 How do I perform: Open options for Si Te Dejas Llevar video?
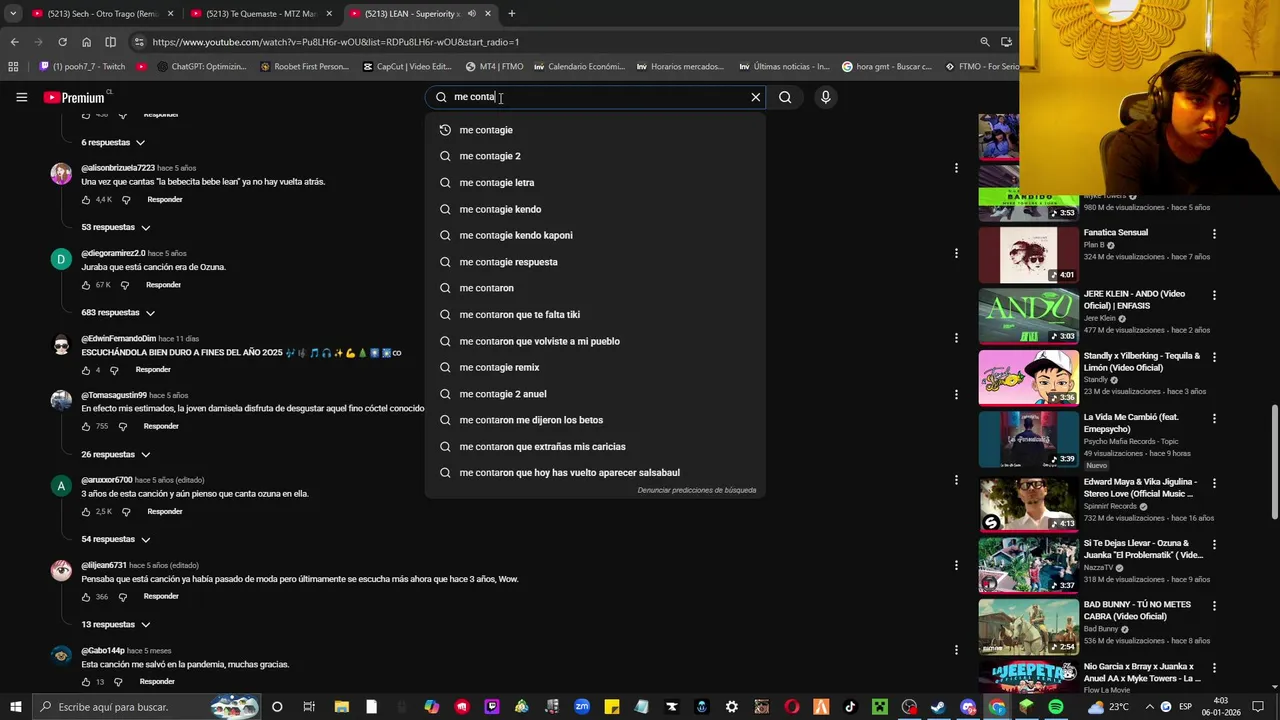click(1214, 544)
